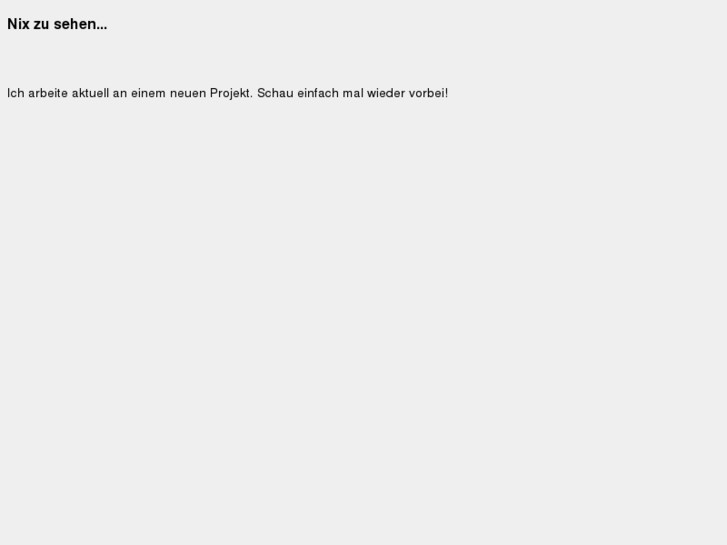Click the word 'sehen...' in heading
Image resolution: width=727 pixels, height=545 pixels.
click(80, 24)
